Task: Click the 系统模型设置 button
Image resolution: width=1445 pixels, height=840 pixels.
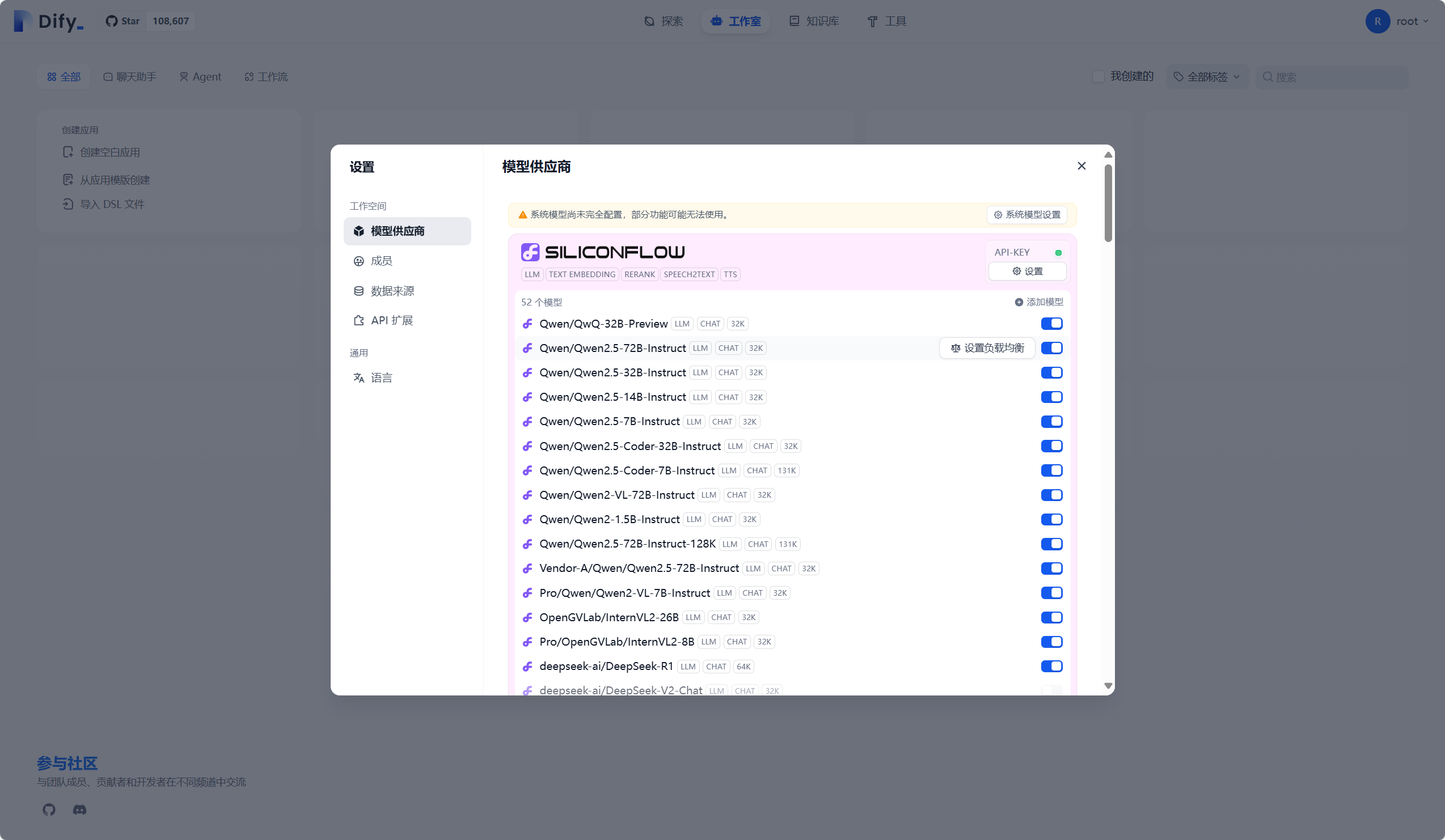Action: click(1027, 214)
